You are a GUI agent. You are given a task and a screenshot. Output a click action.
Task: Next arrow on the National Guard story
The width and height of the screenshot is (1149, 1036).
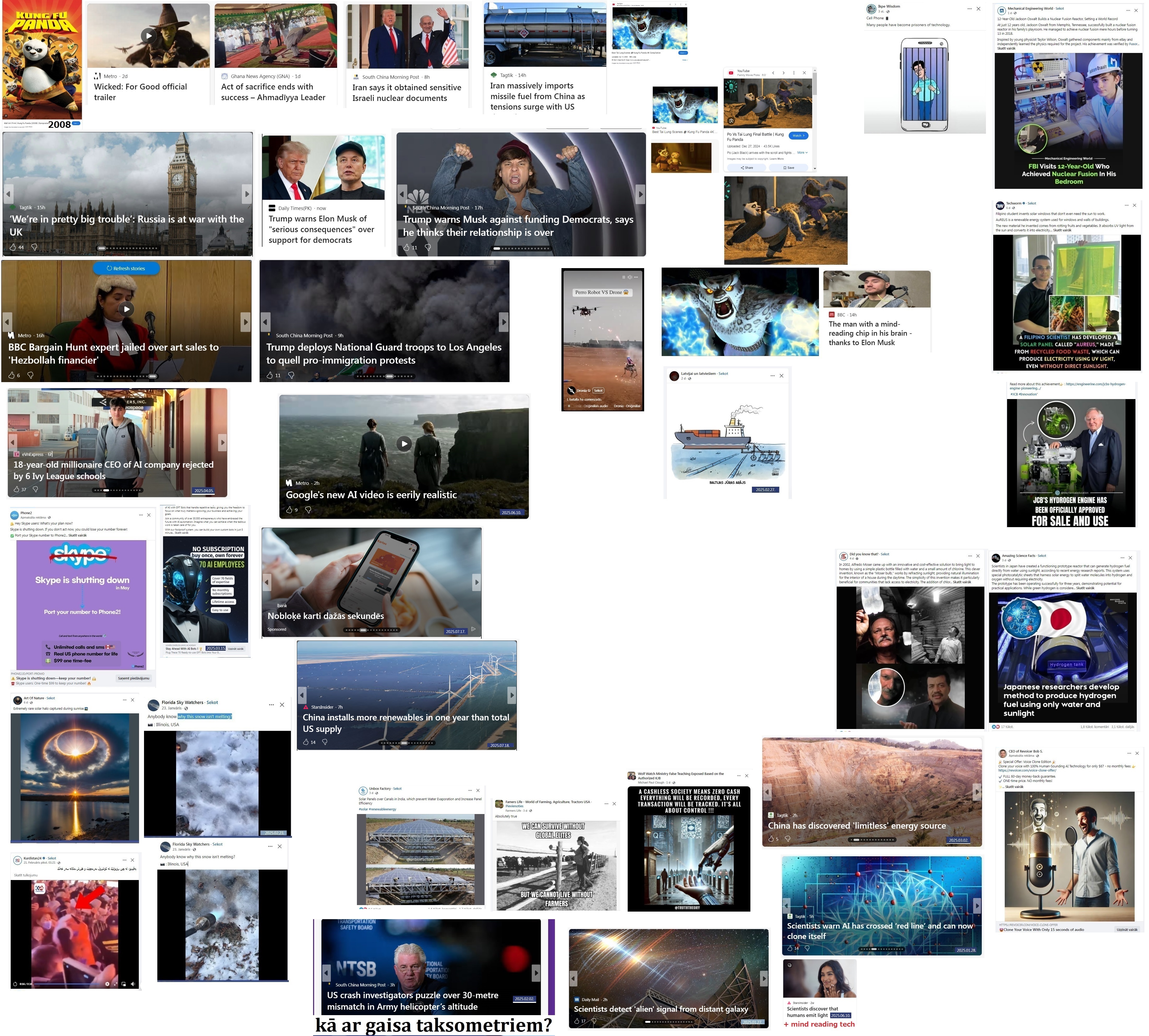click(x=503, y=322)
